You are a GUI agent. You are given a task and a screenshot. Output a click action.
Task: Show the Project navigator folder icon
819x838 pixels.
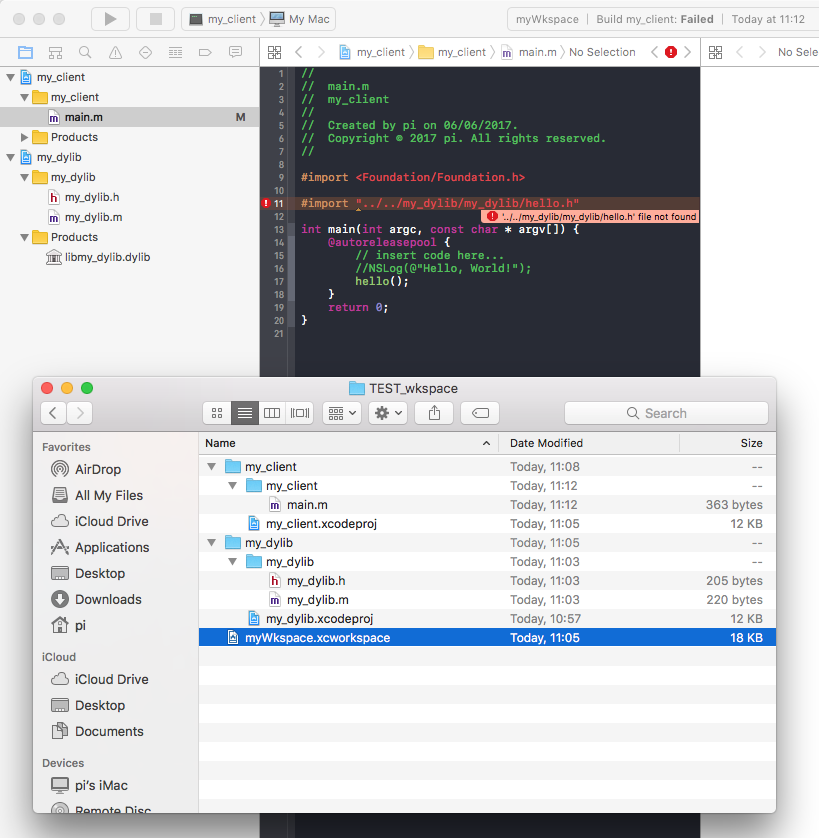pos(25,52)
